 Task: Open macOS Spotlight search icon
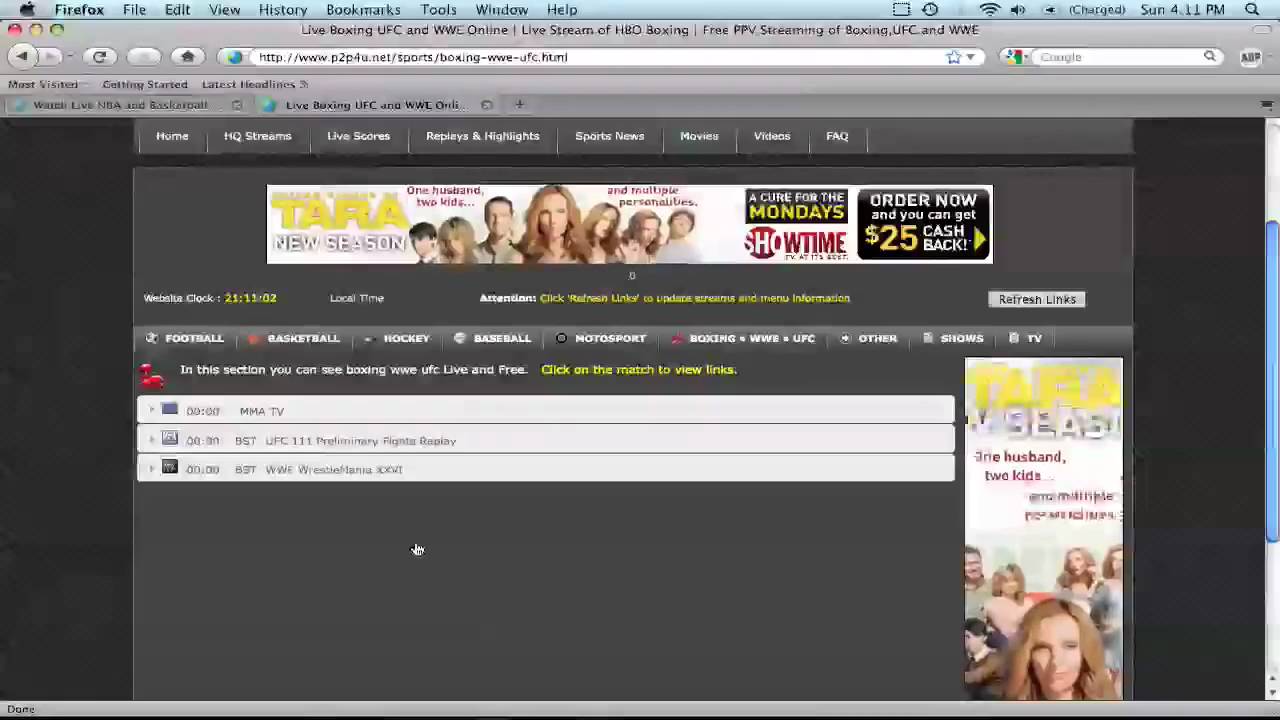(x=1252, y=10)
